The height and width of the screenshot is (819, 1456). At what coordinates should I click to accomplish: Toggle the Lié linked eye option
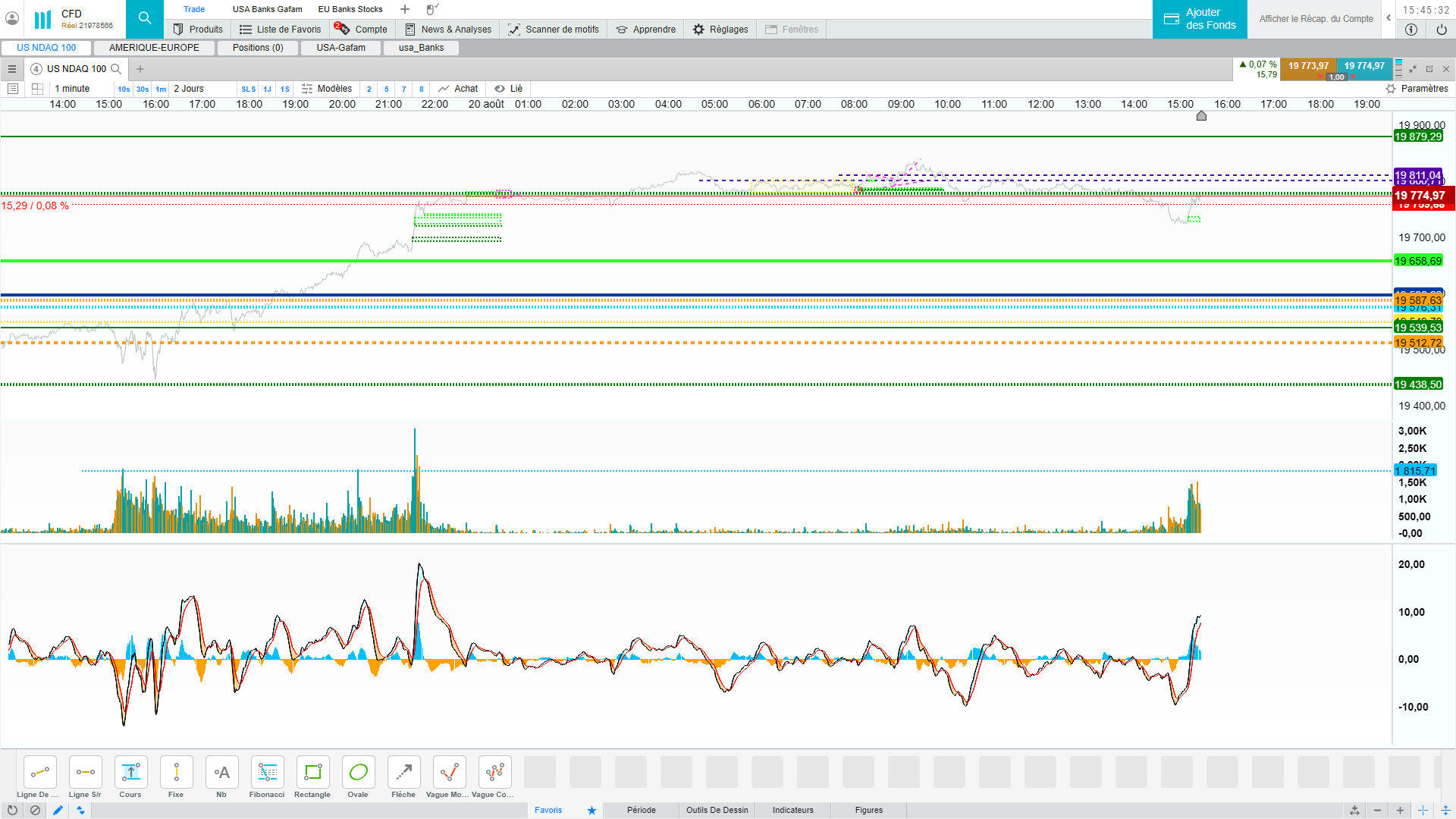509,89
